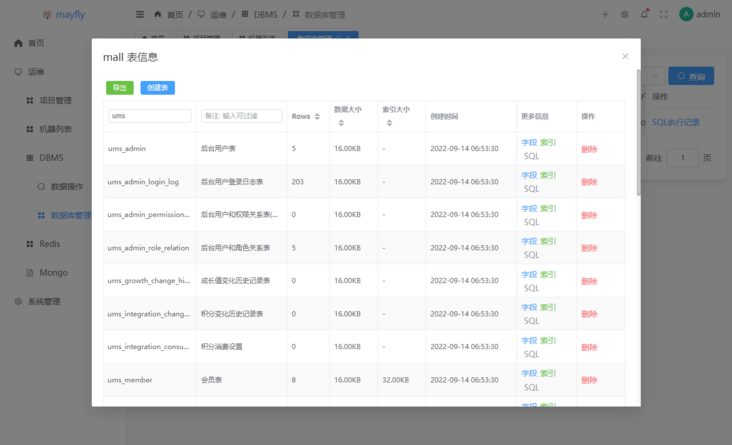
Task: Open 字段 link for ums_admin
Action: tap(529, 142)
